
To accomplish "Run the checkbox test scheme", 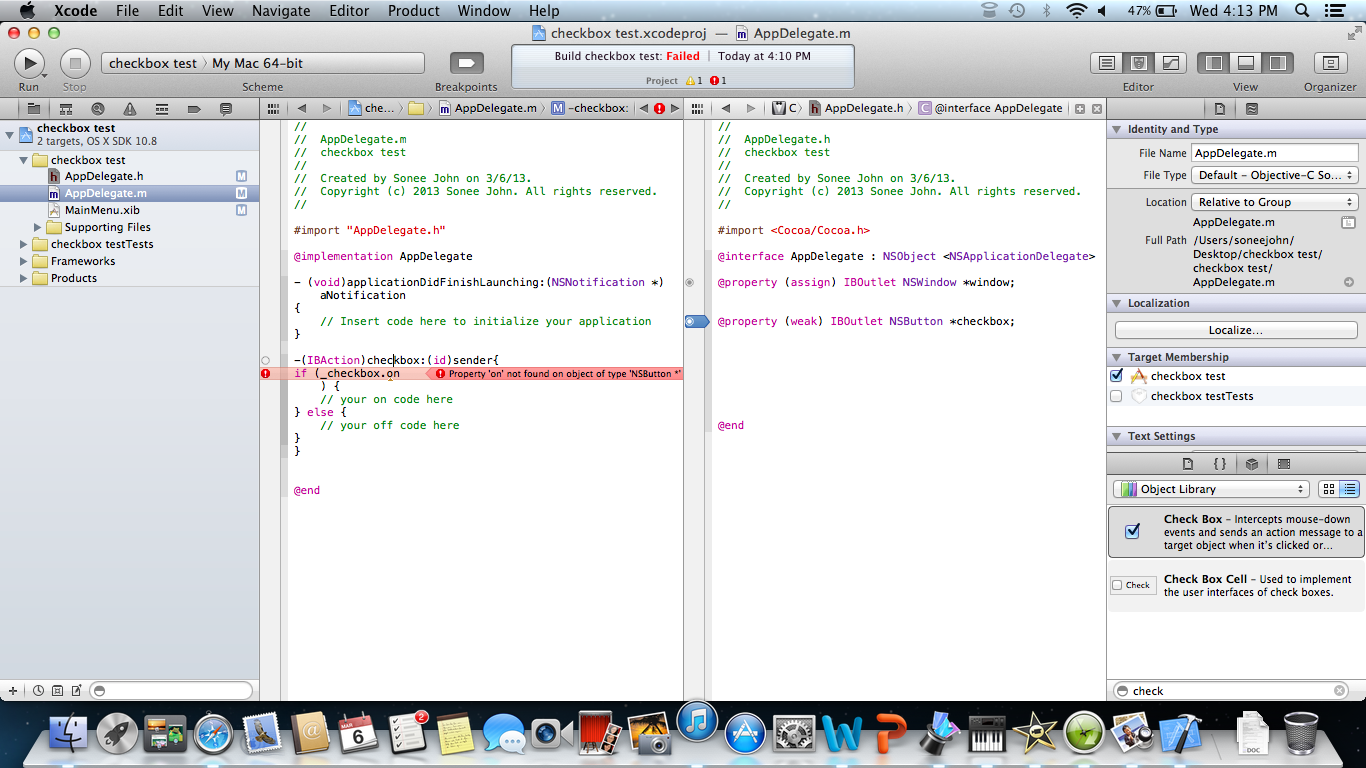I will pos(29,63).
